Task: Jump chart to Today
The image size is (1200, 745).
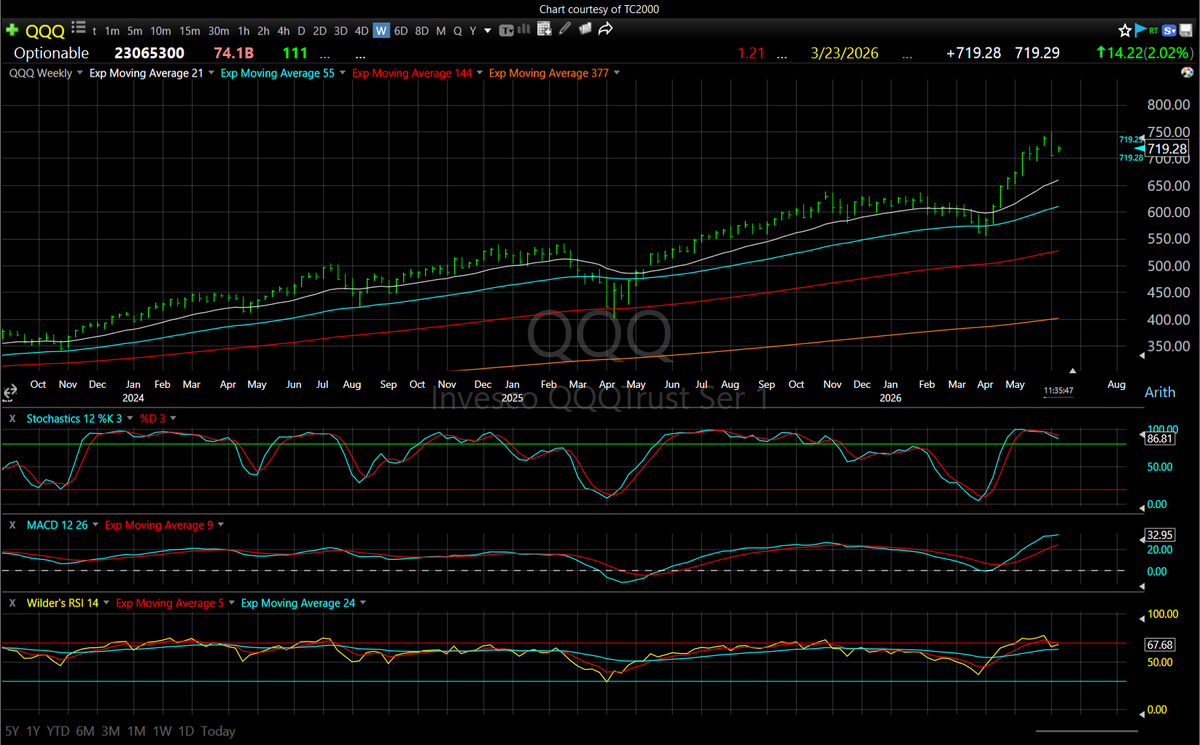Action: click(219, 731)
